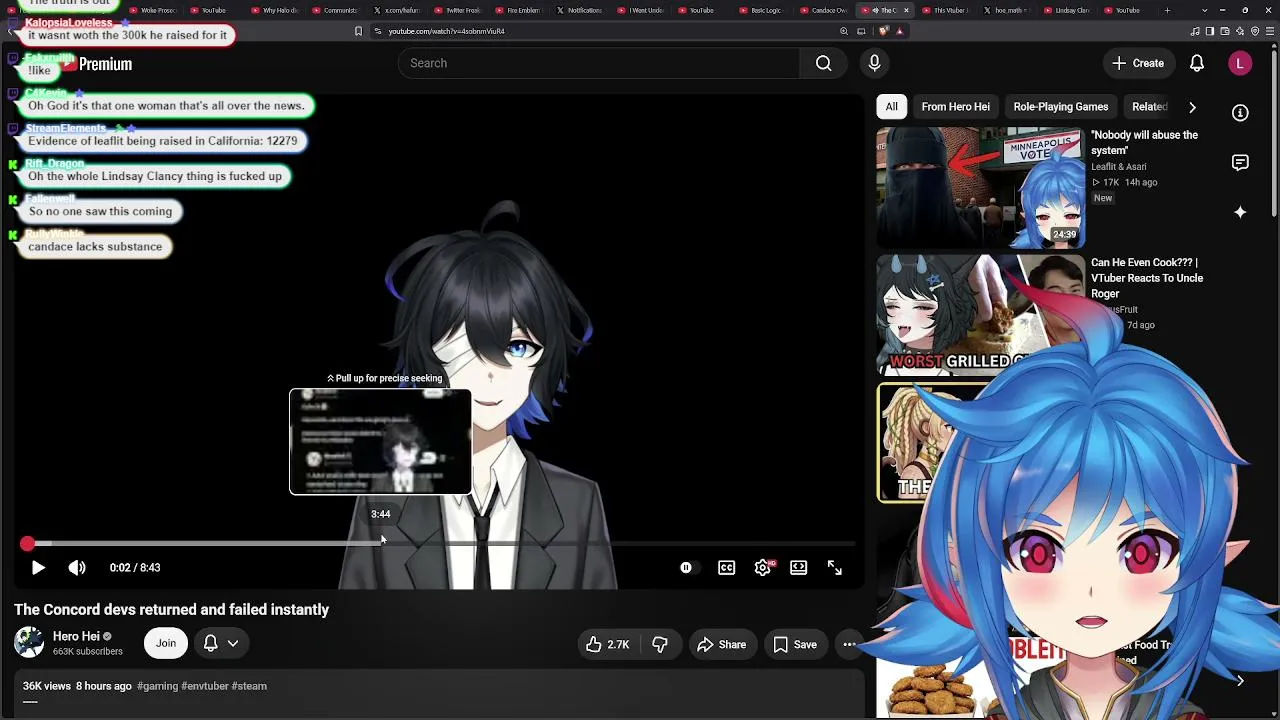Open the notification bell dropdown for Hero Hei
The image size is (1280, 720).
pyautogui.click(x=221, y=643)
